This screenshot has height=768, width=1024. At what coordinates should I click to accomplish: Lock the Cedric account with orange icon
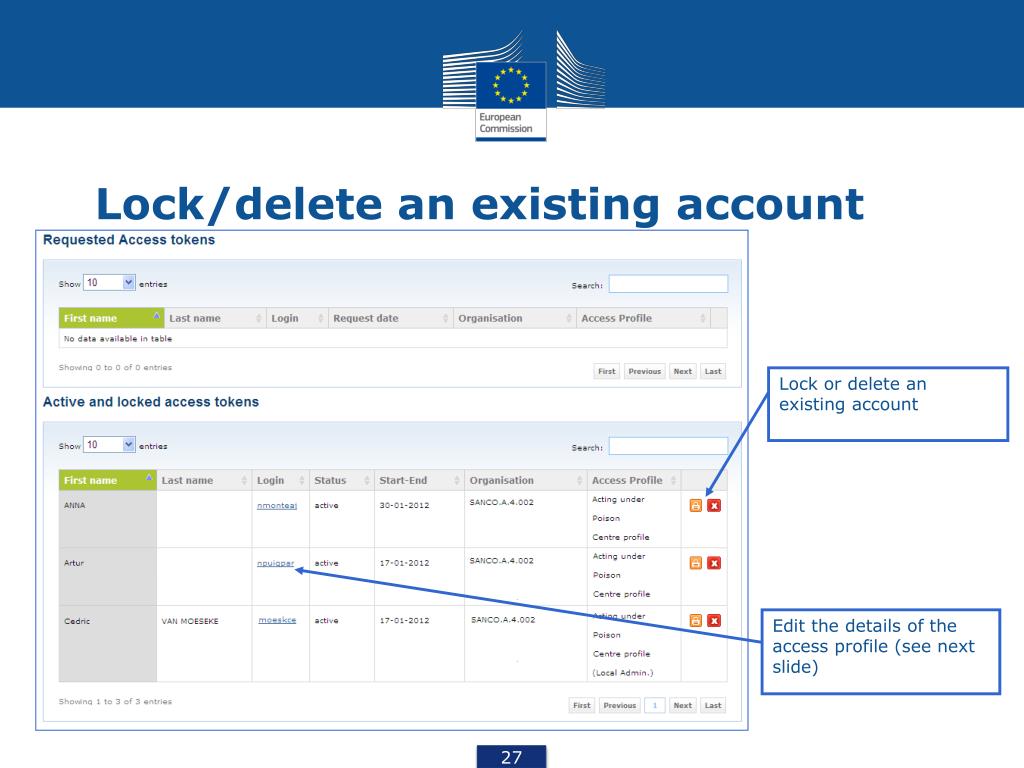click(x=696, y=620)
